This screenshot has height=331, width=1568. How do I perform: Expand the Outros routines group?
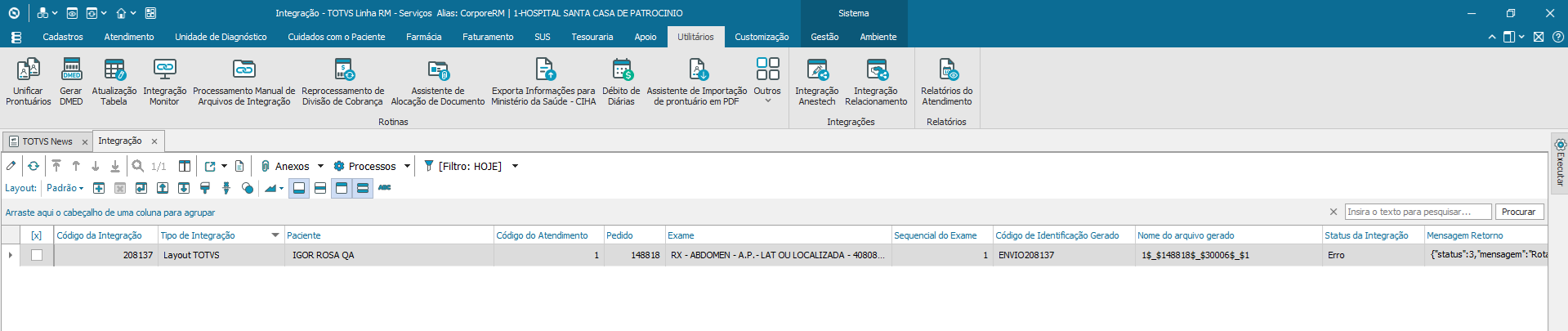click(767, 83)
